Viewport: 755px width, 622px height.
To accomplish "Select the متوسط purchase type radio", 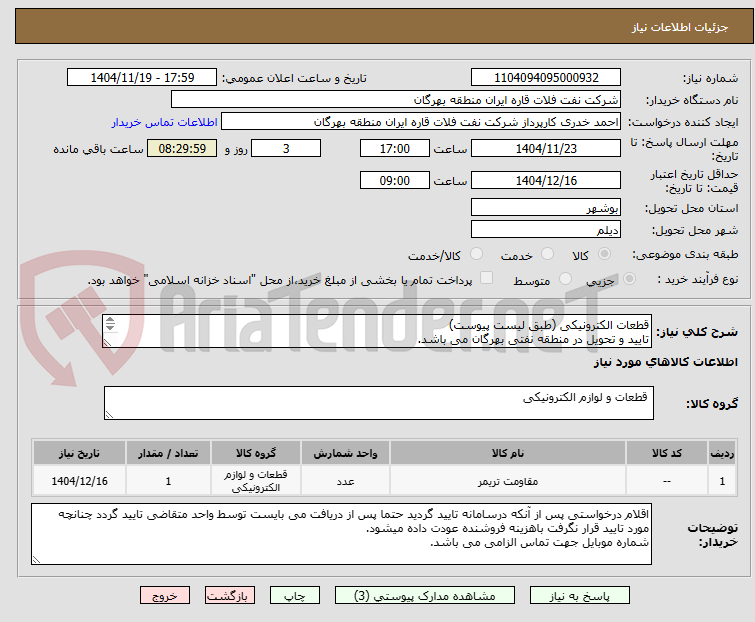I will point(565,279).
